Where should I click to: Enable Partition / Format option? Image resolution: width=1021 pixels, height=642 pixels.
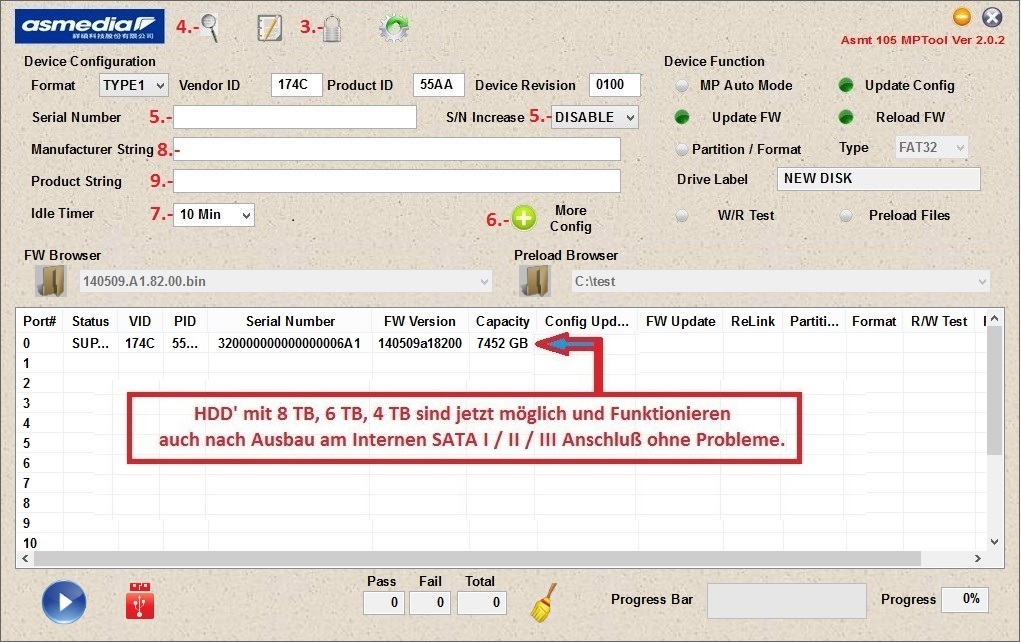coord(682,149)
